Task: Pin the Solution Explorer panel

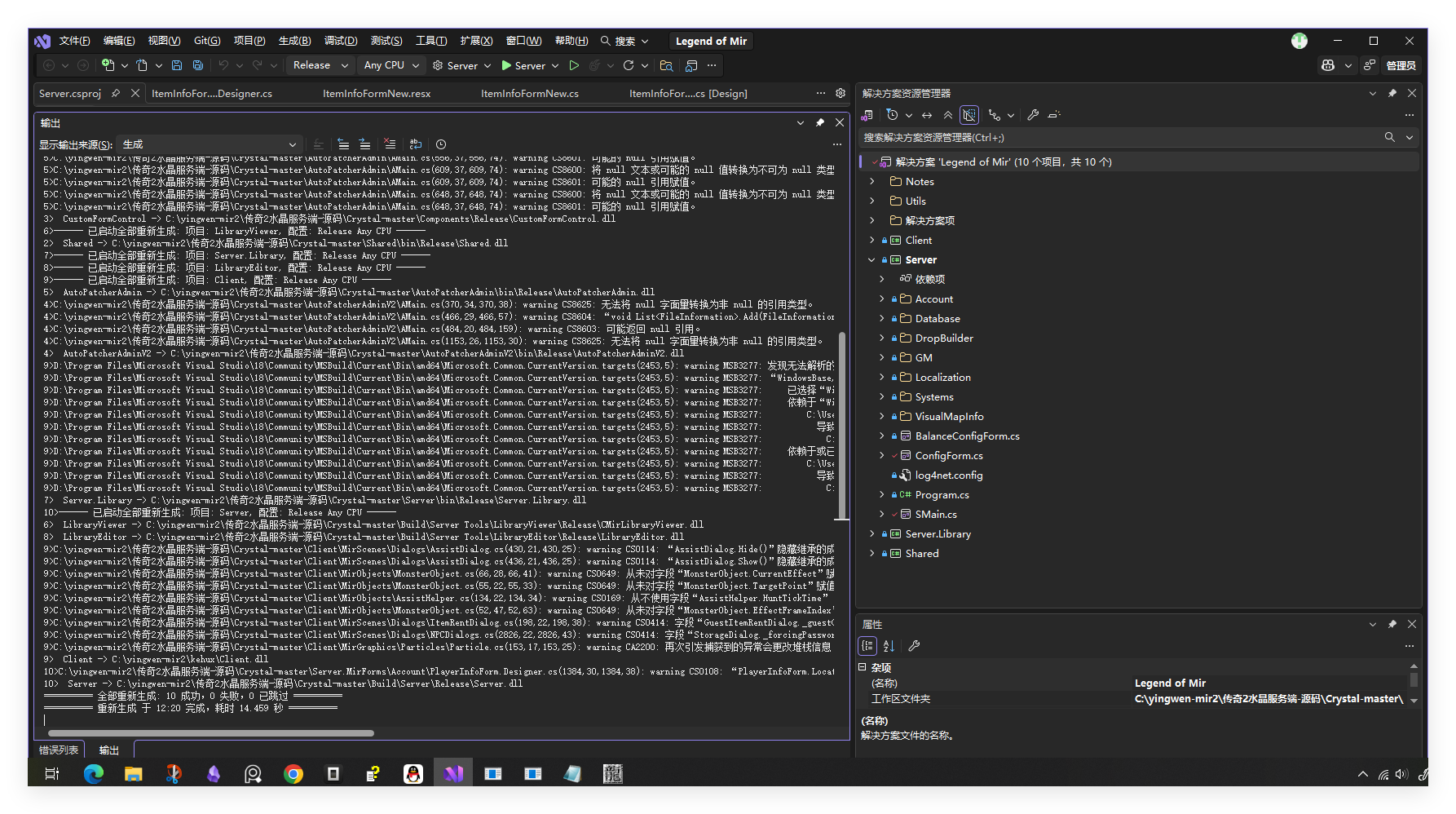Action: click(x=1392, y=93)
